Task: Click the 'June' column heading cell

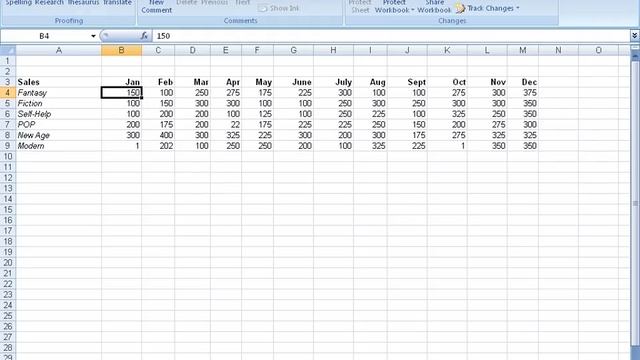Action: coord(293,82)
